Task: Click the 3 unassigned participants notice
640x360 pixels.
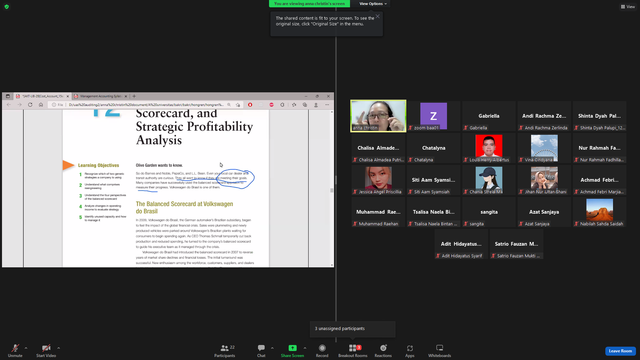Action: pos(353,329)
